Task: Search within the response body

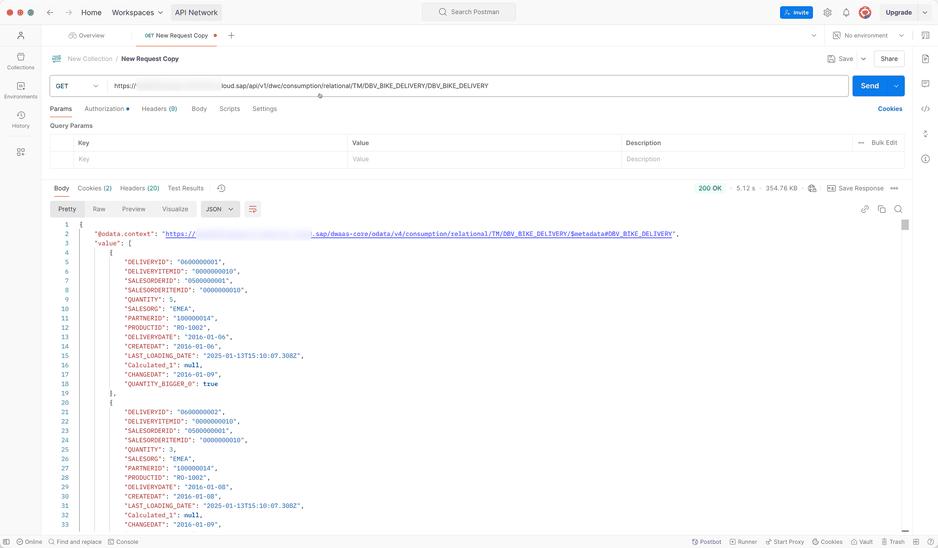Action: pyautogui.click(x=898, y=209)
